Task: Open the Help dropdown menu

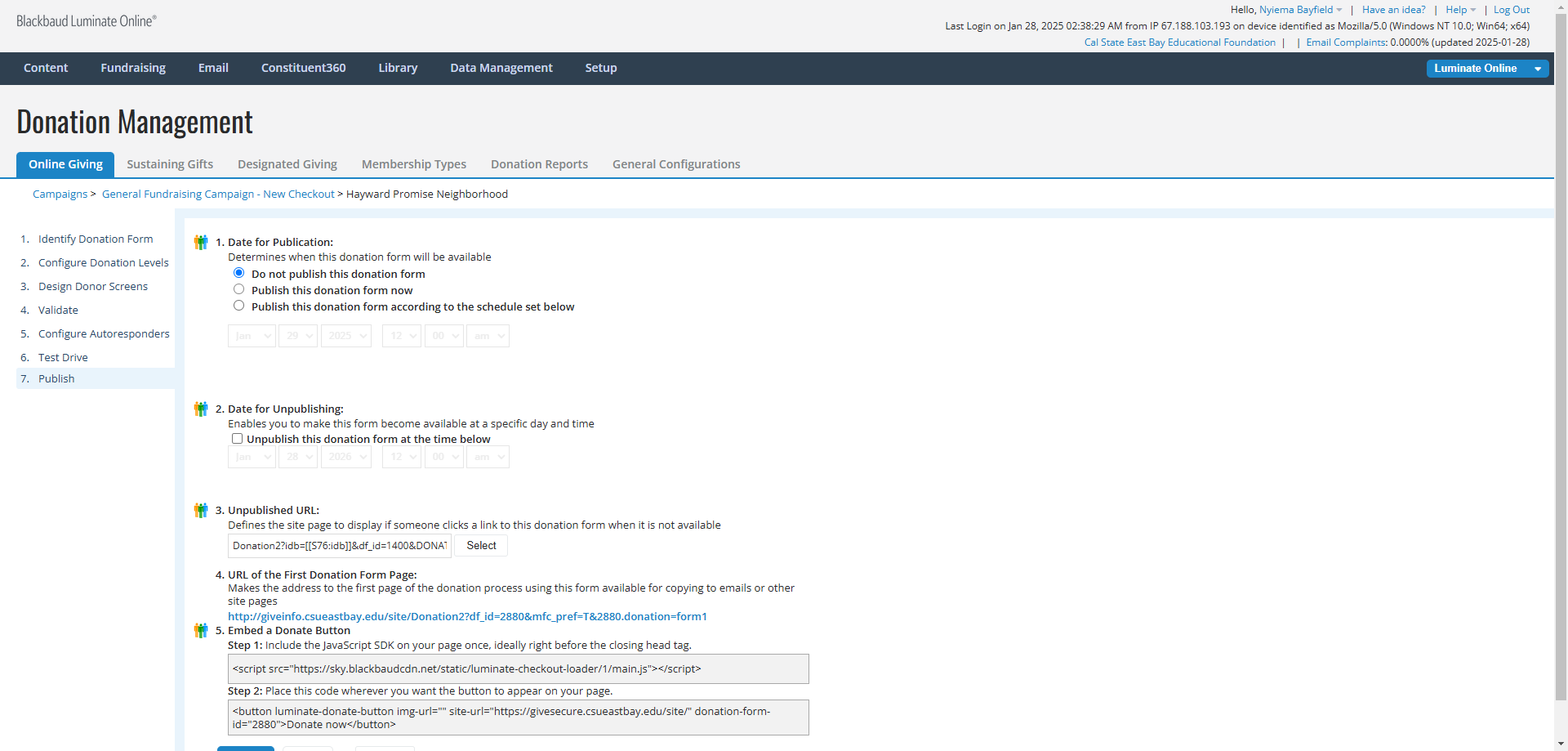Action: (1460, 10)
